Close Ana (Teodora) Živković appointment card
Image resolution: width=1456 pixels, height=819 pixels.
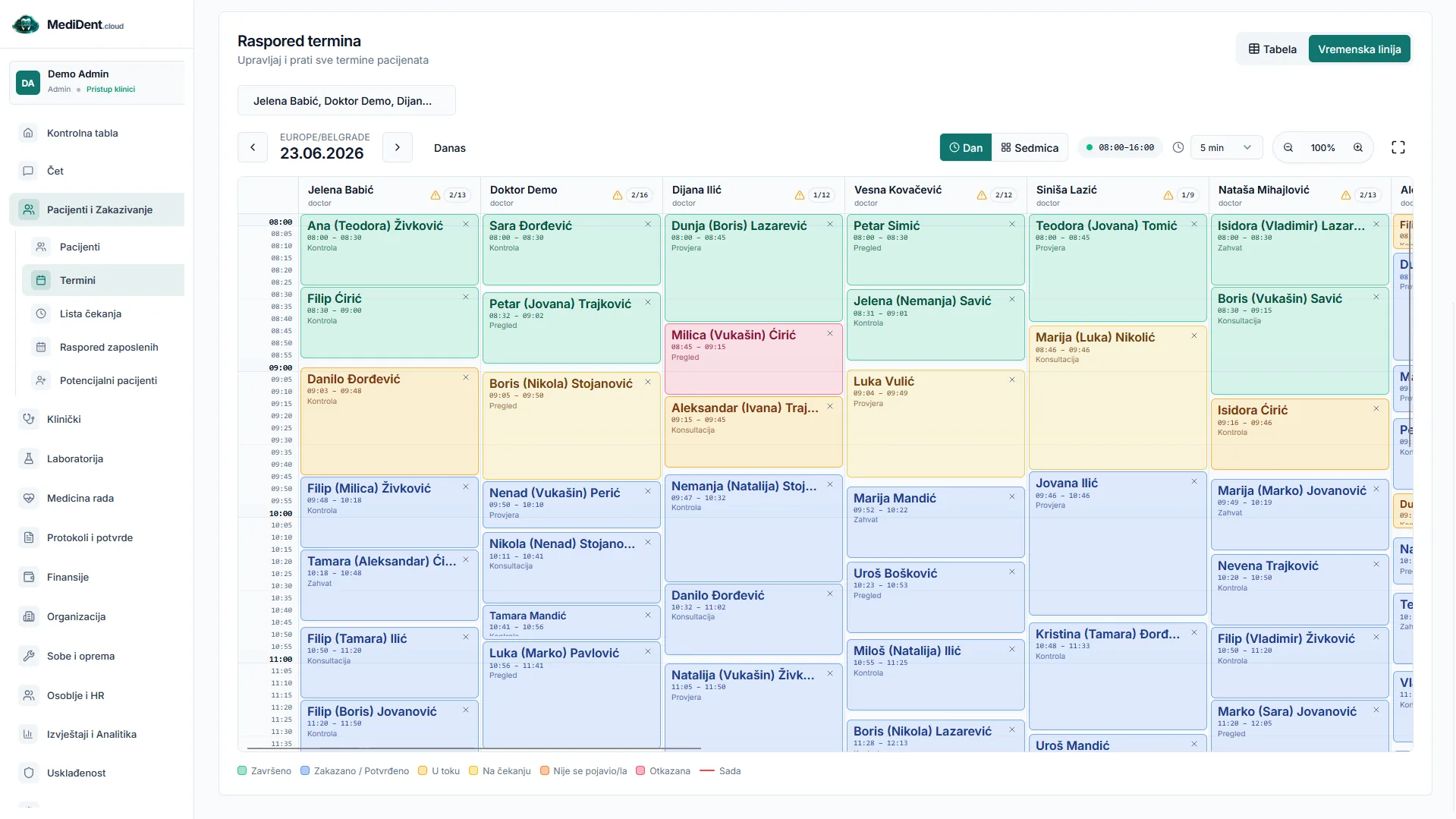click(x=466, y=224)
